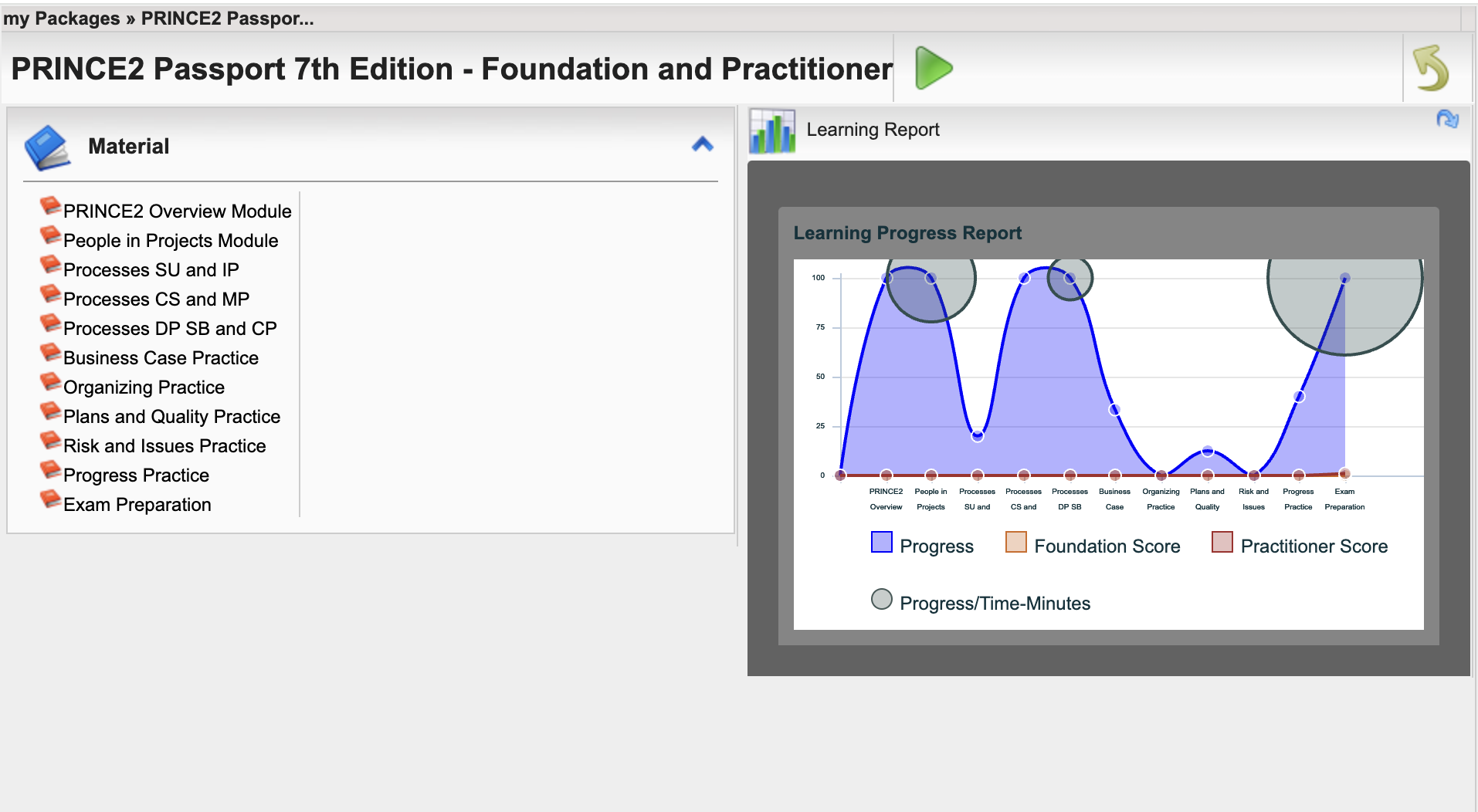Click the Learning Report heading
The image size is (1478, 812).
(873, 130)
